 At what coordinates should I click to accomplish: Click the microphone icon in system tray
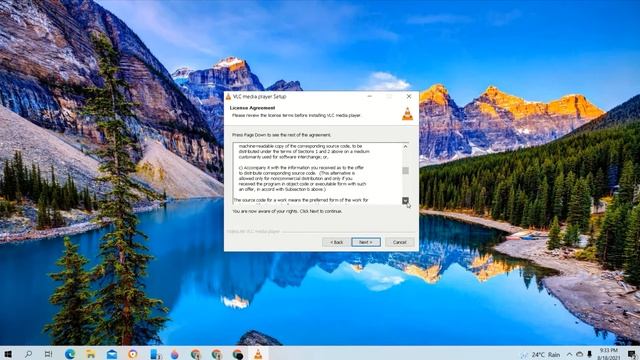[x=589, y=354]
